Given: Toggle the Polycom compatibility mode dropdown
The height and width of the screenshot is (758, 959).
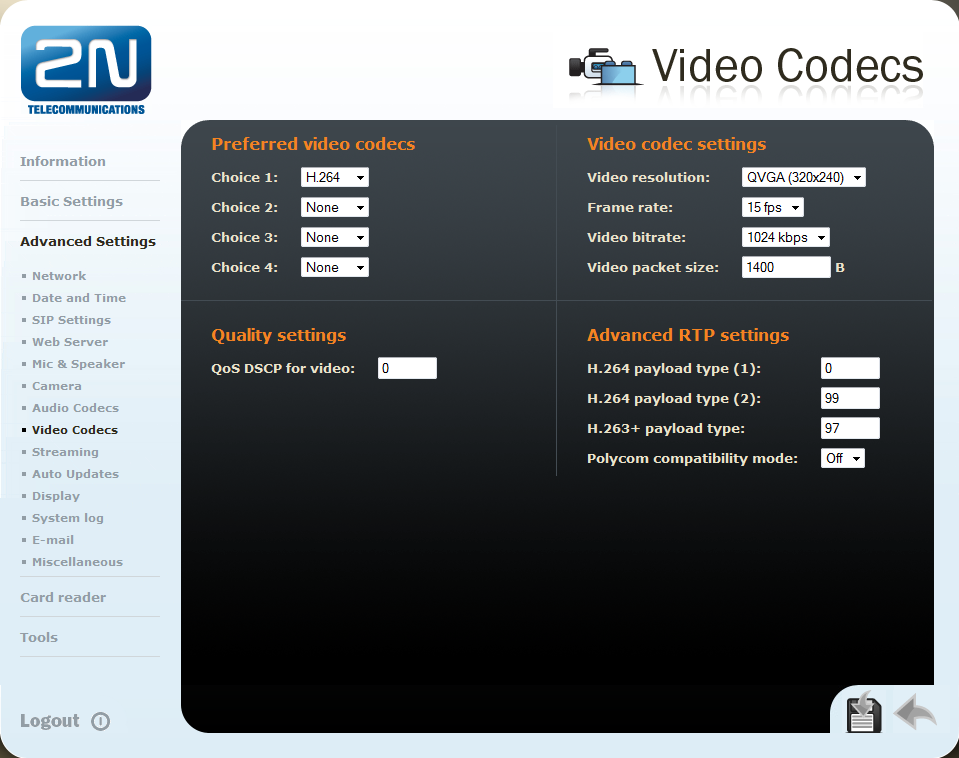Looking at the screenshot, I should pyautogui.click(x=842, y=459).
